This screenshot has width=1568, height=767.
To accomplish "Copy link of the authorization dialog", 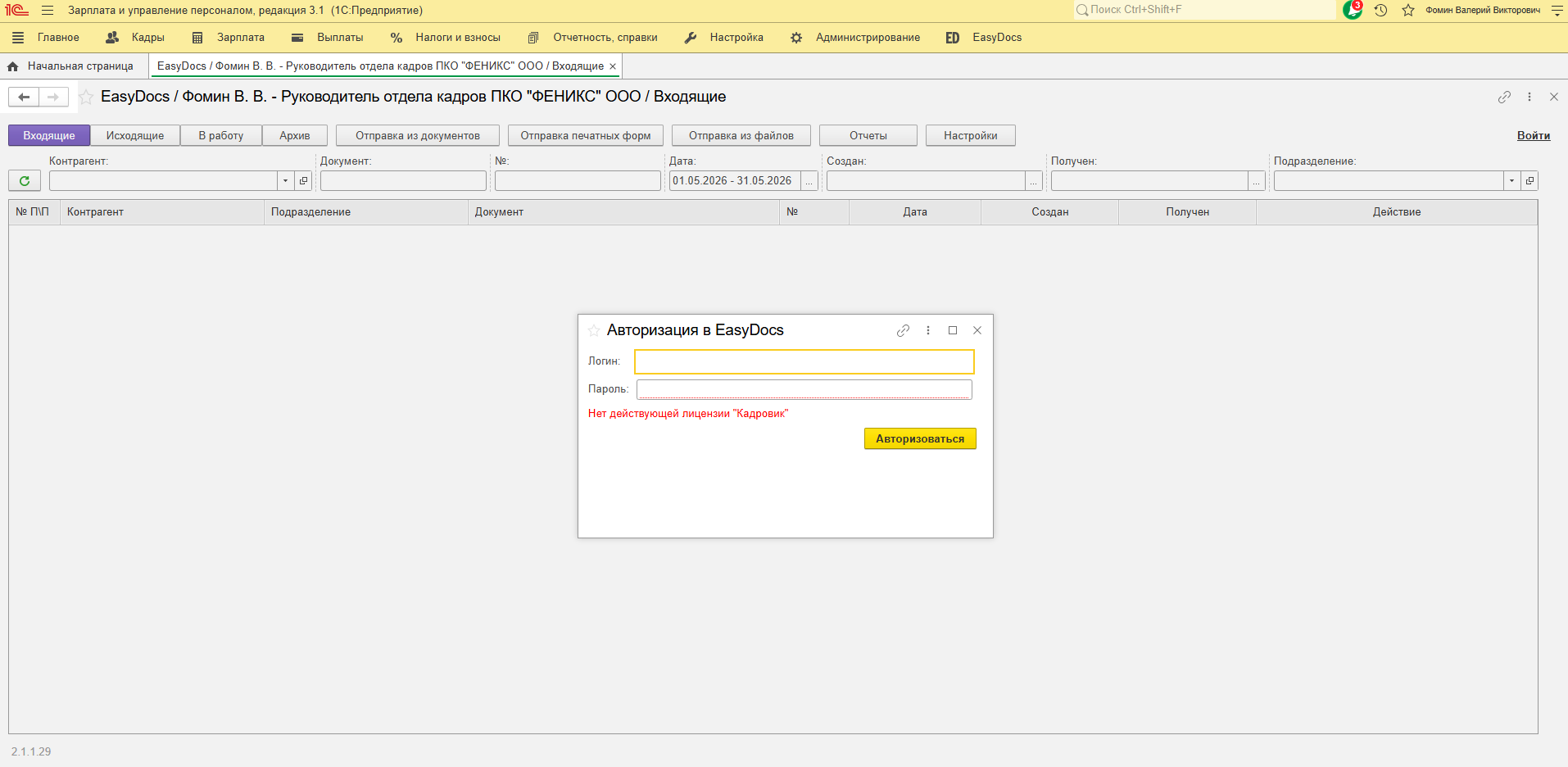I will pos(903,330).
